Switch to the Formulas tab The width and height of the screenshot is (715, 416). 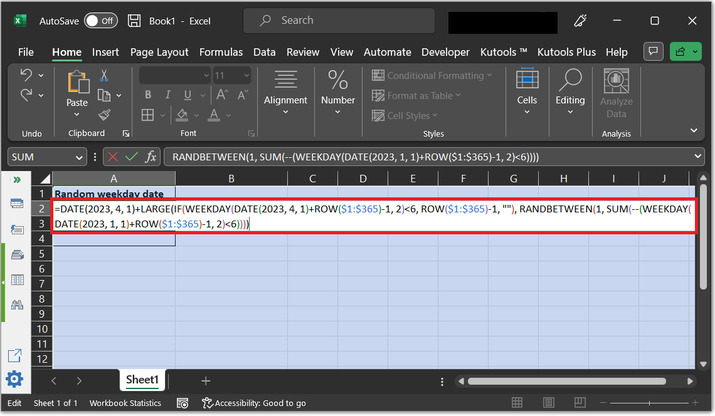click(x=221, y=52)
